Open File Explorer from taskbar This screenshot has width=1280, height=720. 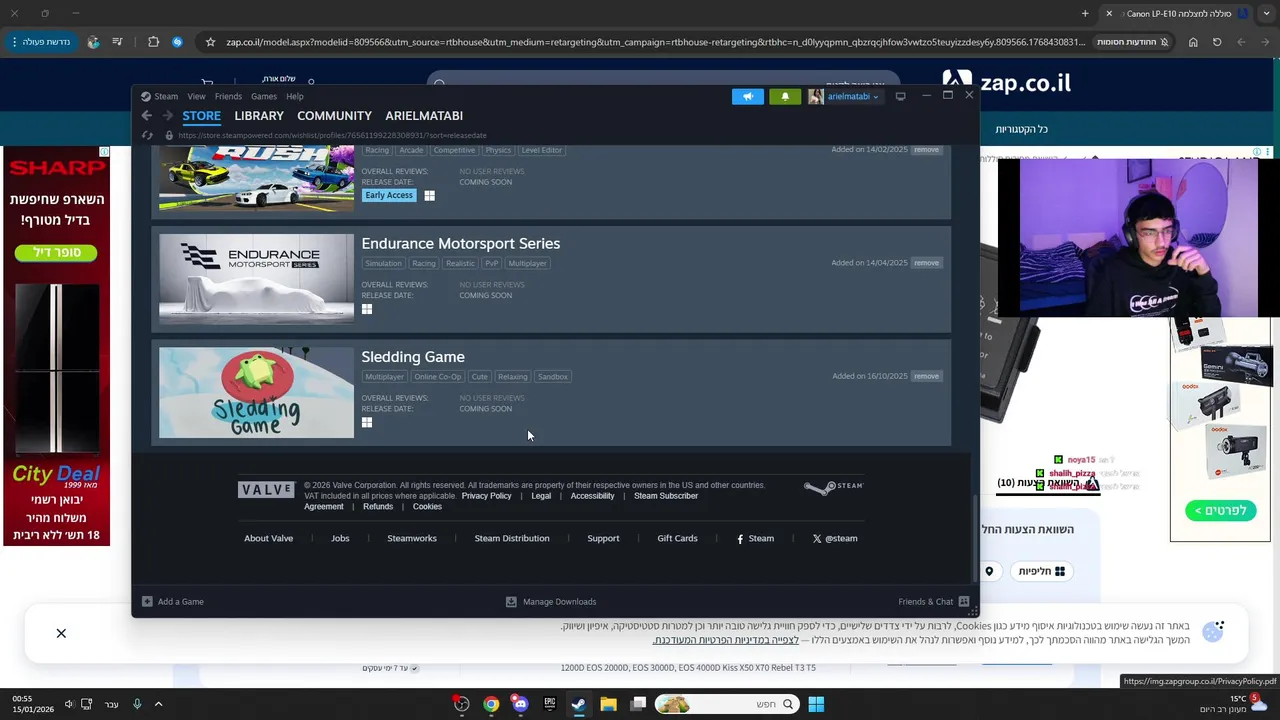coord(608,704)
